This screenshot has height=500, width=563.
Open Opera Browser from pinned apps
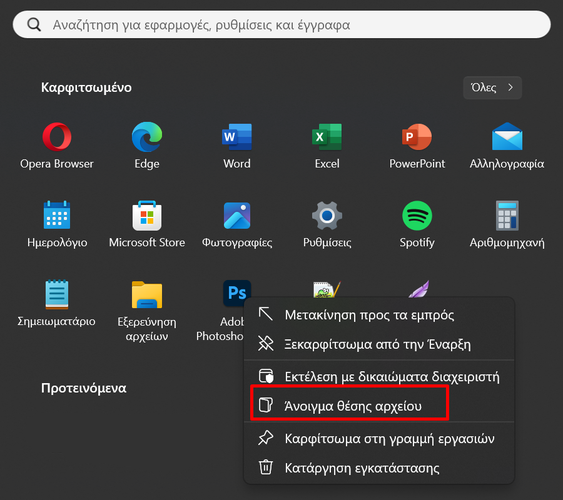point(57,145)
